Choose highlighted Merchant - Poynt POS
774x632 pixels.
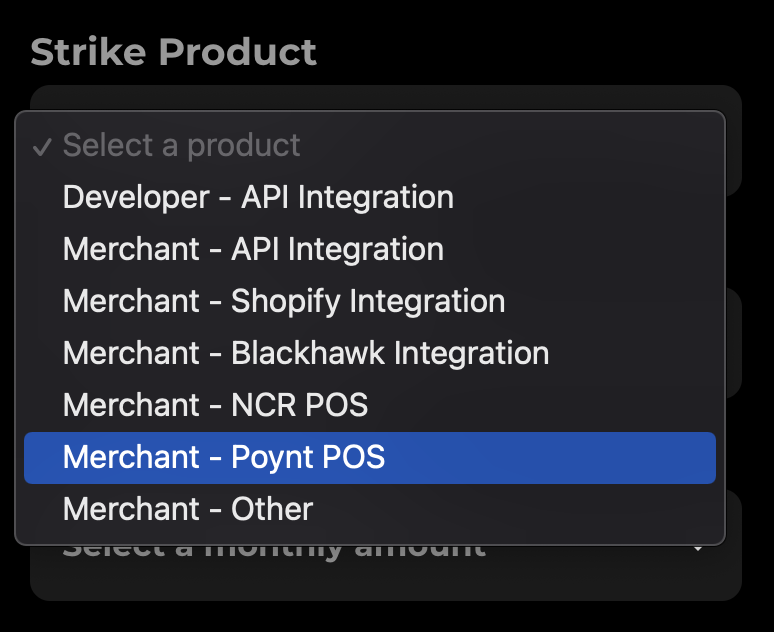point(370,458)
